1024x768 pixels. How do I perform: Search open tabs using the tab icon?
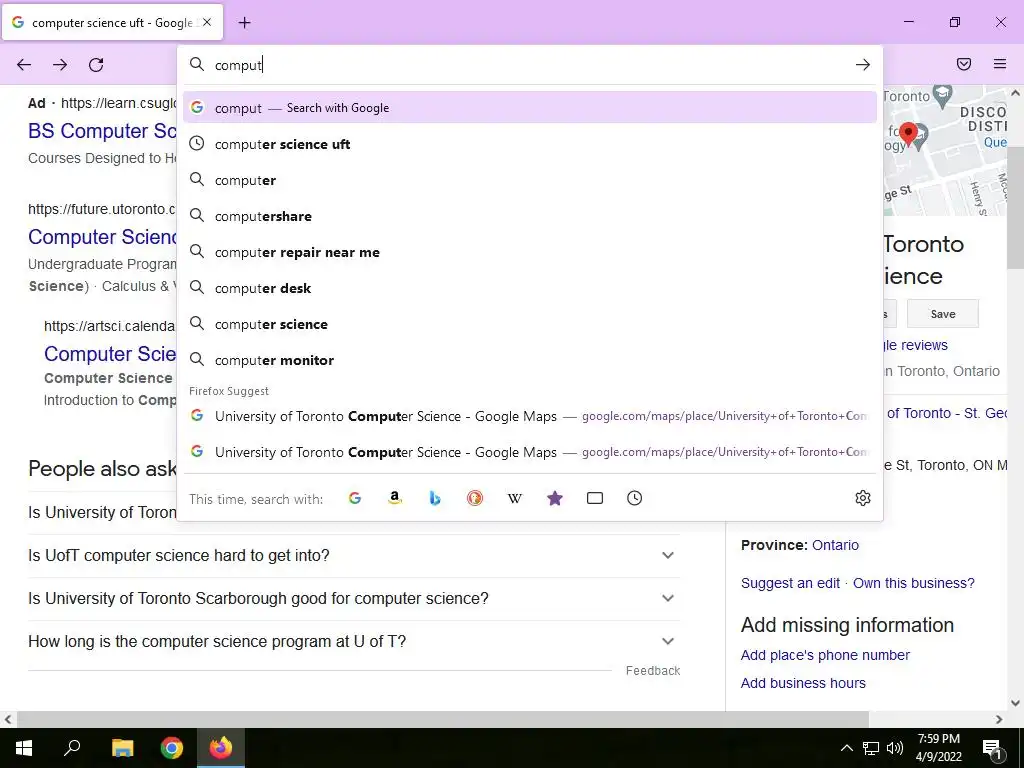[594, 498]
